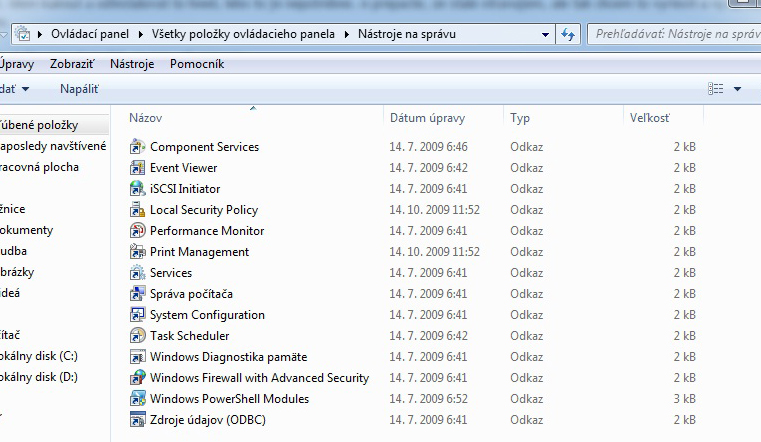The width and height of the screenshot is (761, 442).
Task: Click the Performance Monitor icon
Action: click(138, 231)
